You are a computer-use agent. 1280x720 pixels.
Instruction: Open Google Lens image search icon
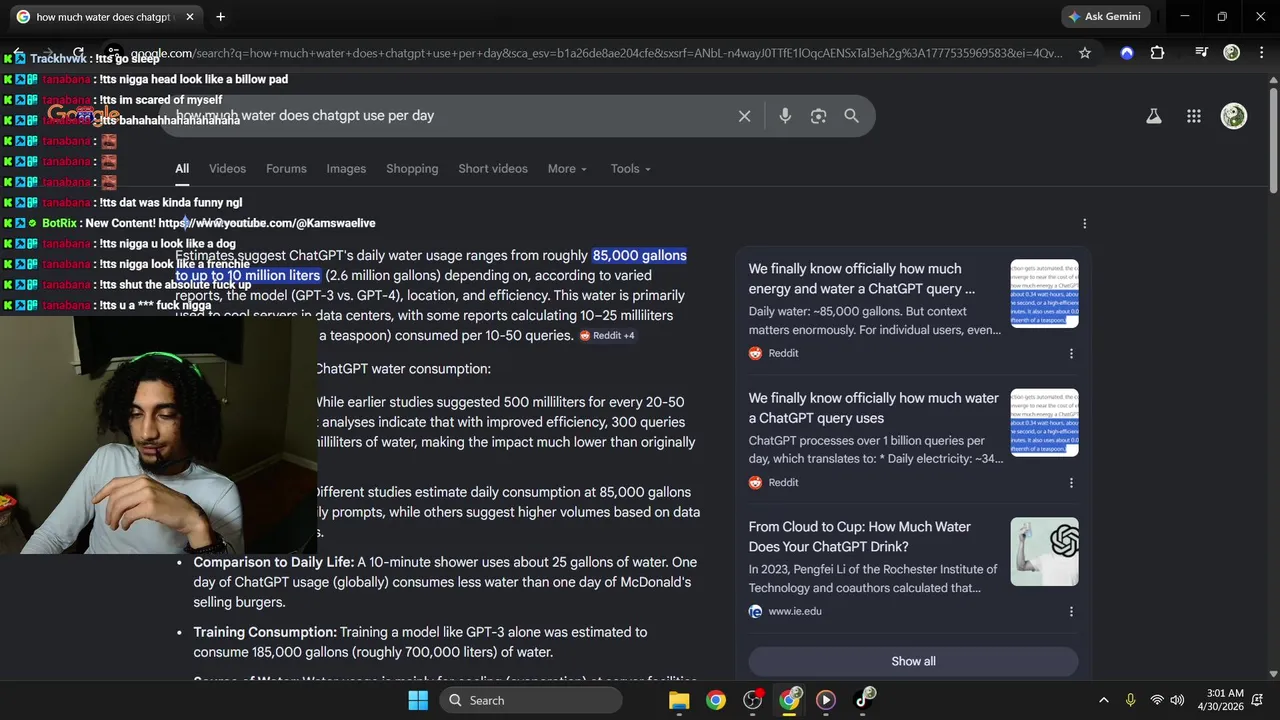pos(818,116)
